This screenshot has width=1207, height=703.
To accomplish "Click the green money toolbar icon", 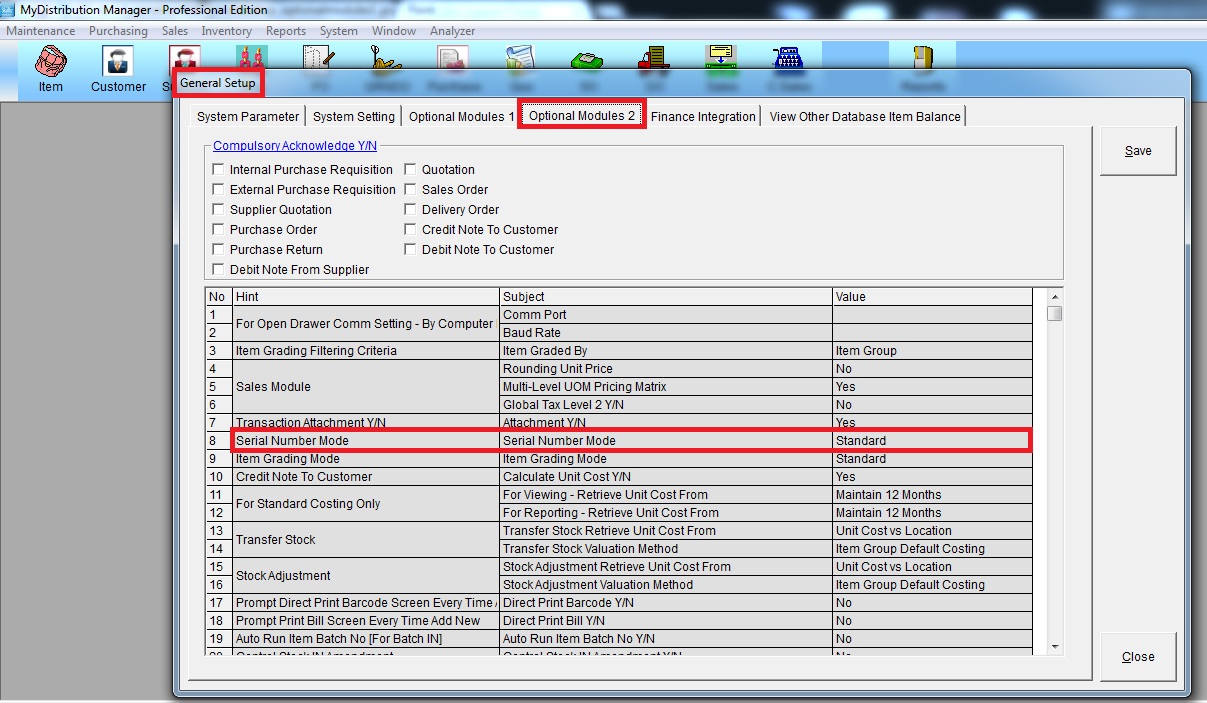I will (x=586, y=58).
